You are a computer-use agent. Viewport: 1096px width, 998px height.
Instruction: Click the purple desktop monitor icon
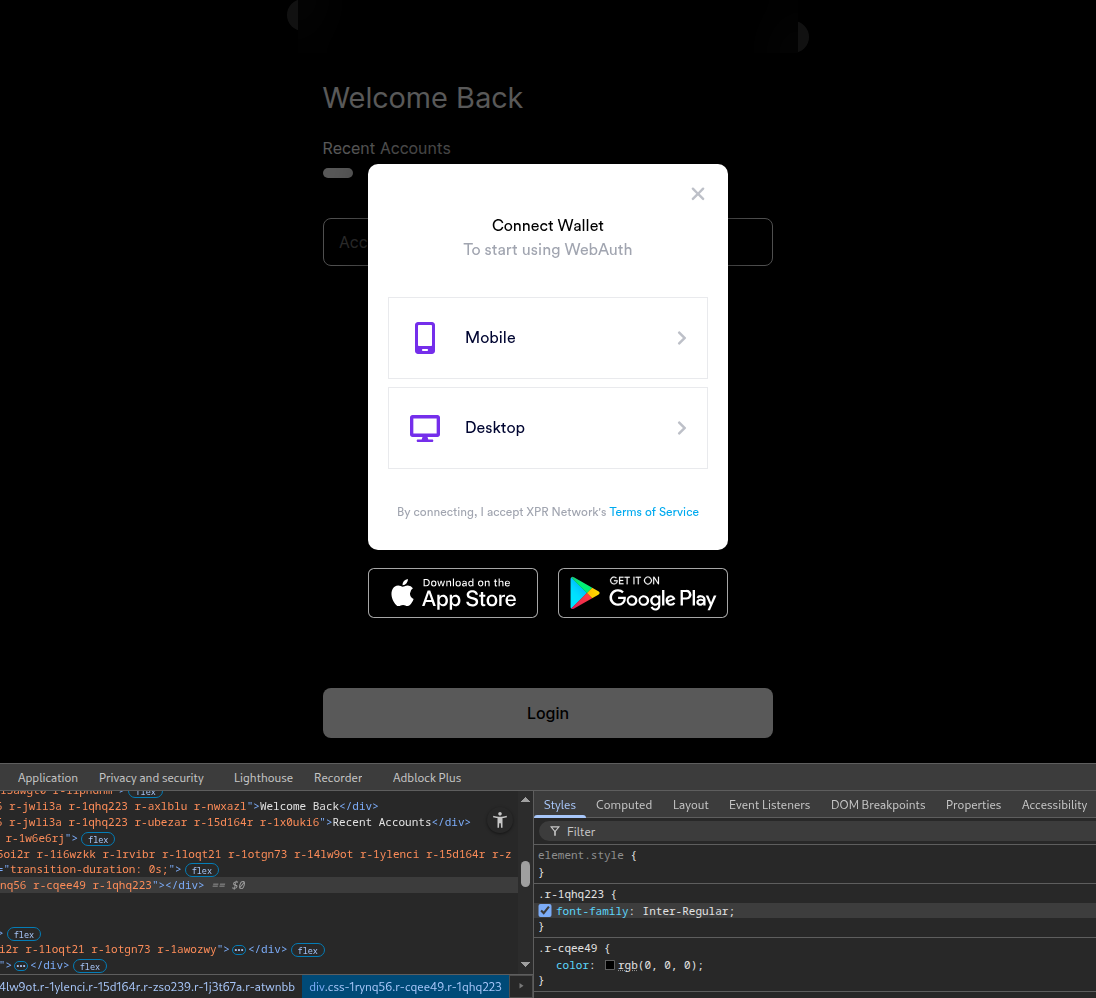[x=425, y=428]
